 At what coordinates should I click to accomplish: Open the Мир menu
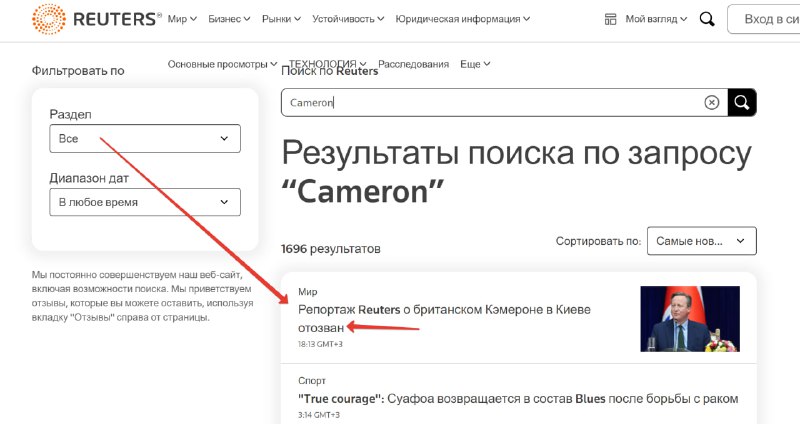click(182, 19)
